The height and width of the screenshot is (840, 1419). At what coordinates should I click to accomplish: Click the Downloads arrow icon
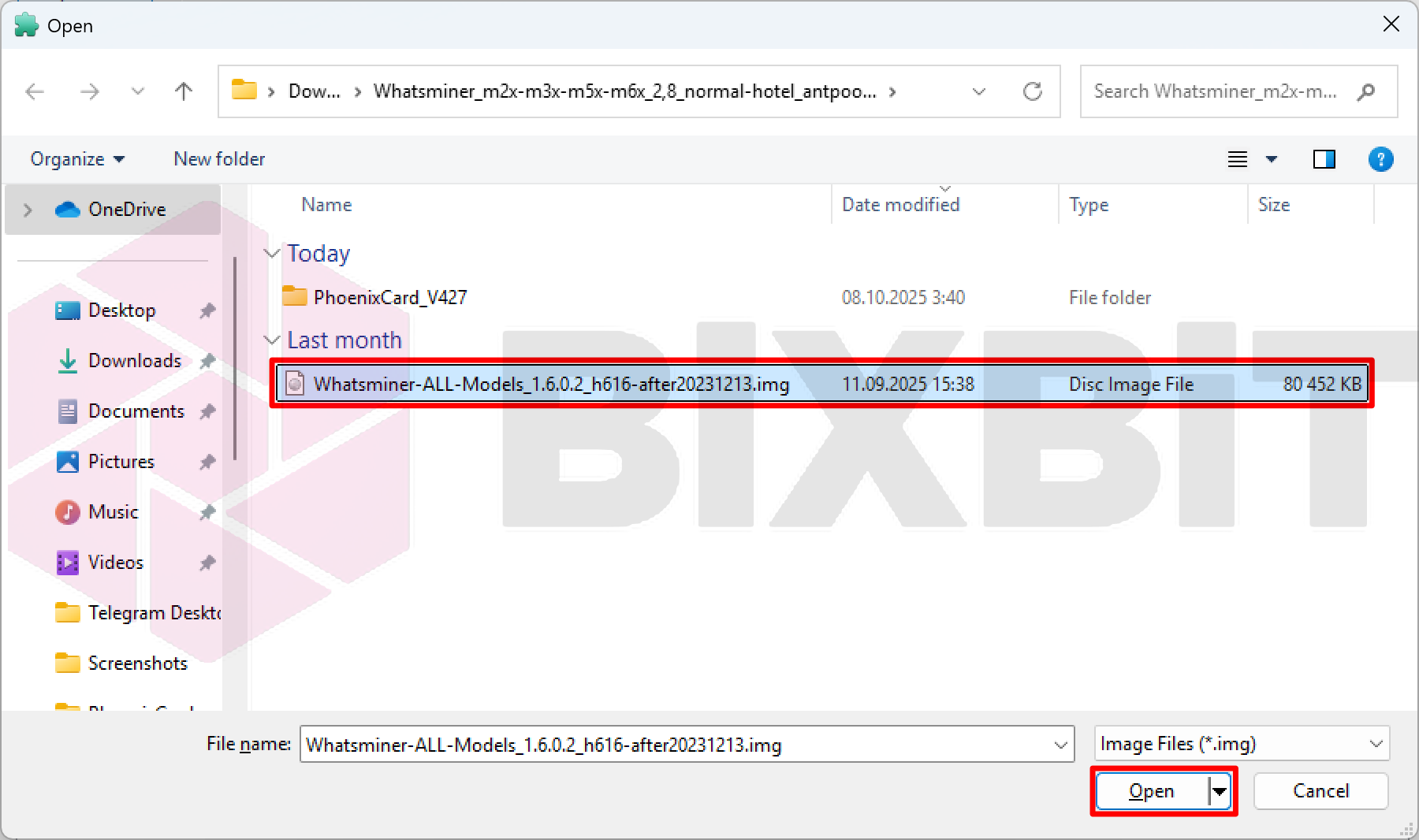68,361
